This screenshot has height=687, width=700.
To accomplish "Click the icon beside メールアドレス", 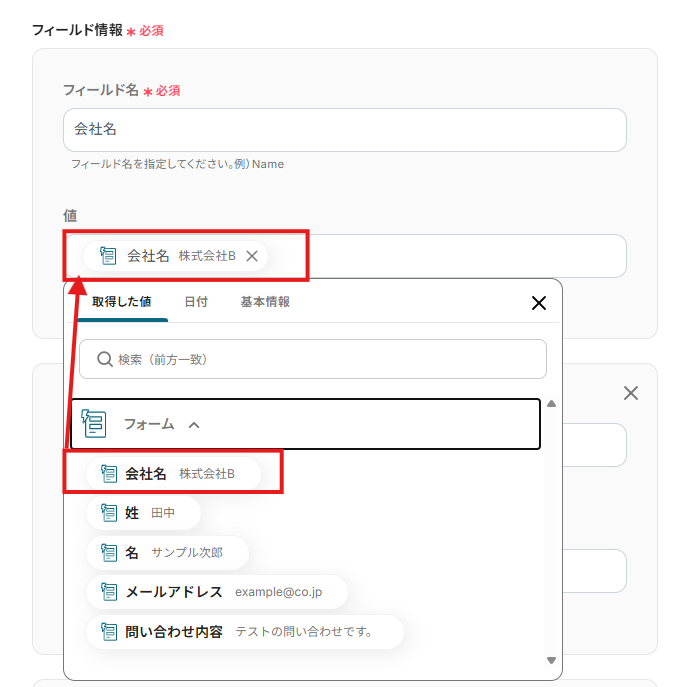I will (109, 592).
